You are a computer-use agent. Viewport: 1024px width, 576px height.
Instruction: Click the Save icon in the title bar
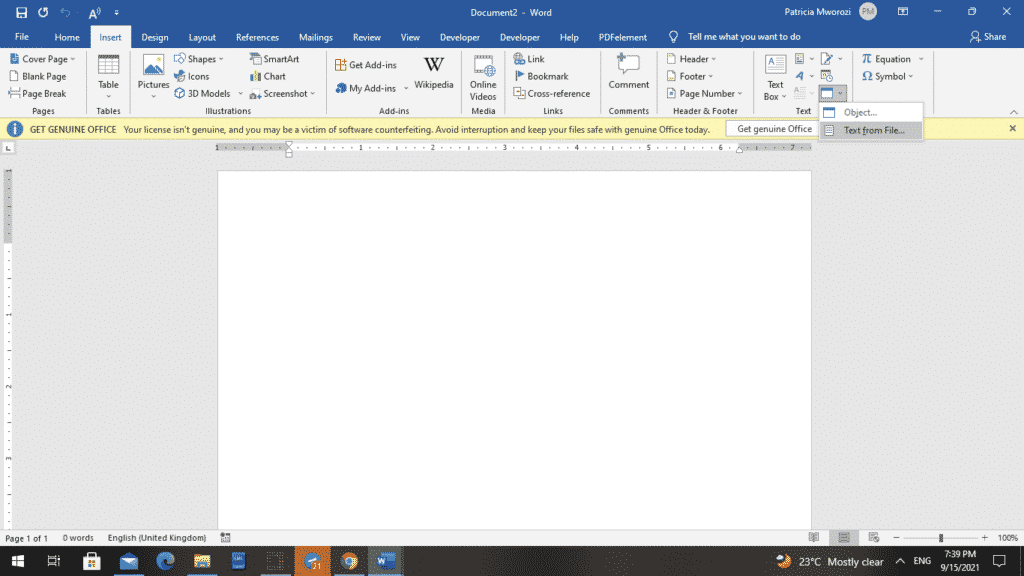point(21,12)
